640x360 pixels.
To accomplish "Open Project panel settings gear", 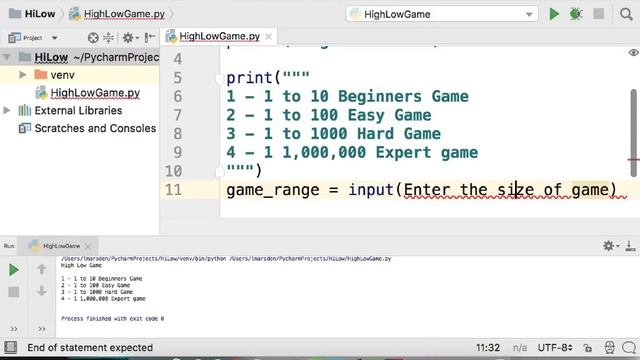I will (130, 38).
